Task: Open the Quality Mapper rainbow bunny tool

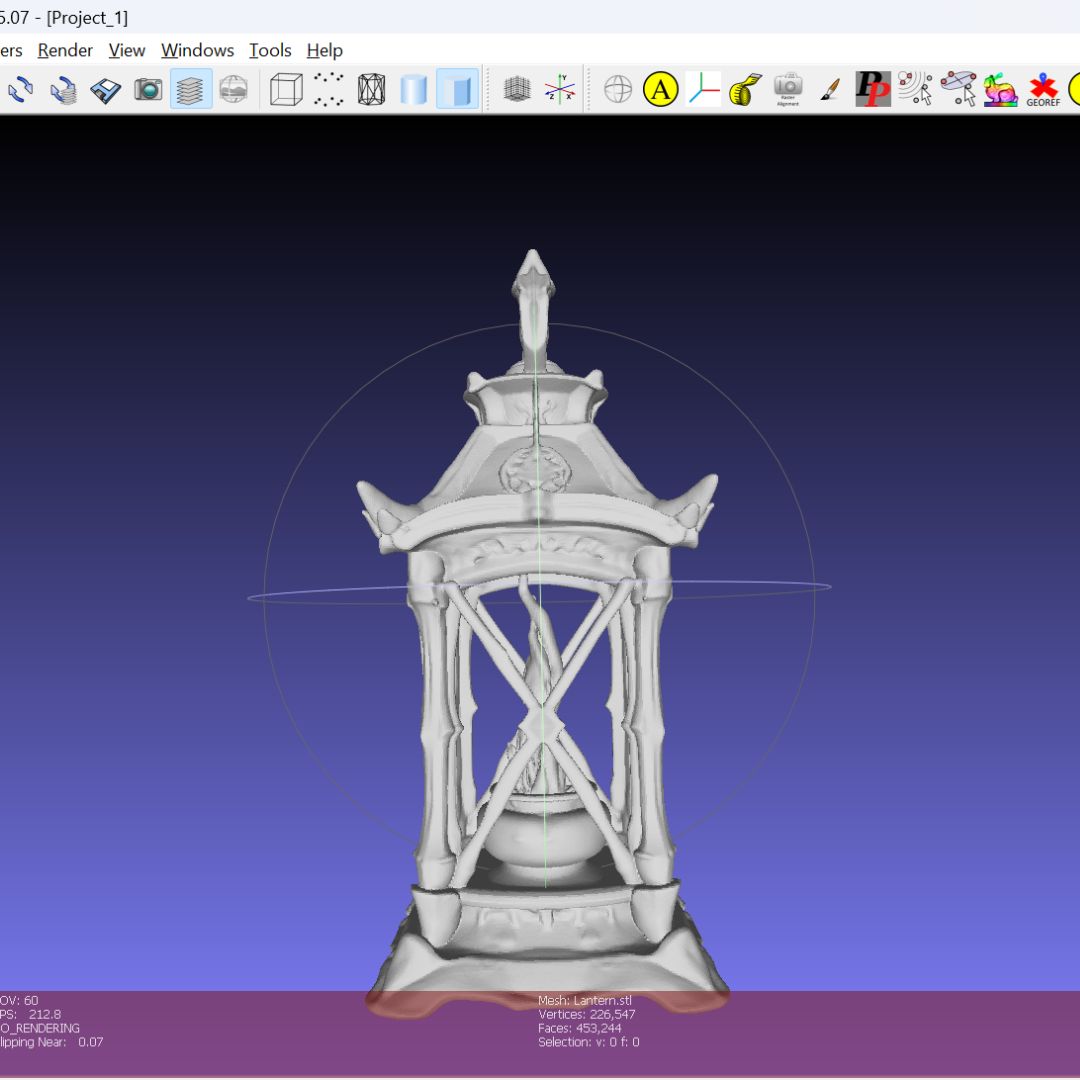Action: (1001, 88)
